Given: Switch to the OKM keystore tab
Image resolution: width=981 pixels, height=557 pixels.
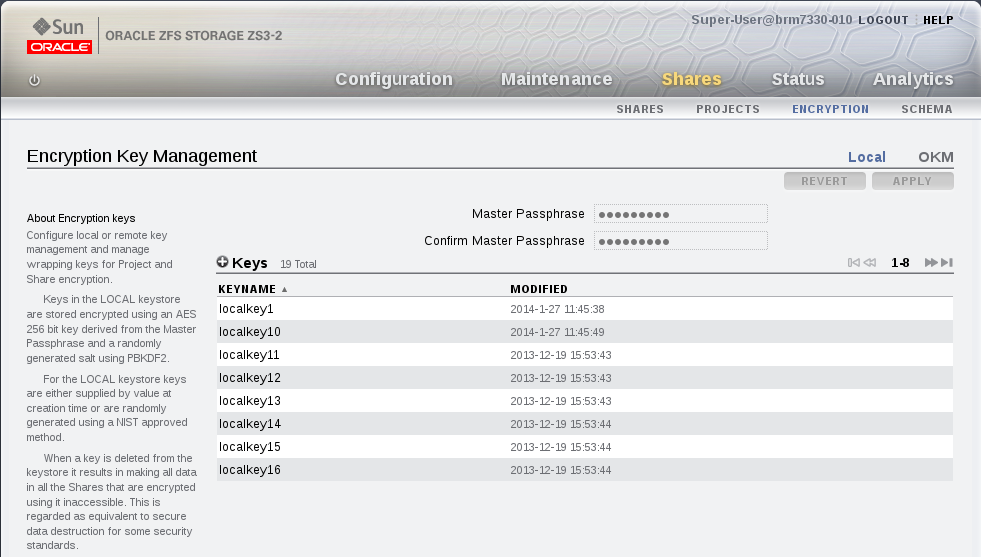Looking at the screenshot, I should click(x=935, y=157).
